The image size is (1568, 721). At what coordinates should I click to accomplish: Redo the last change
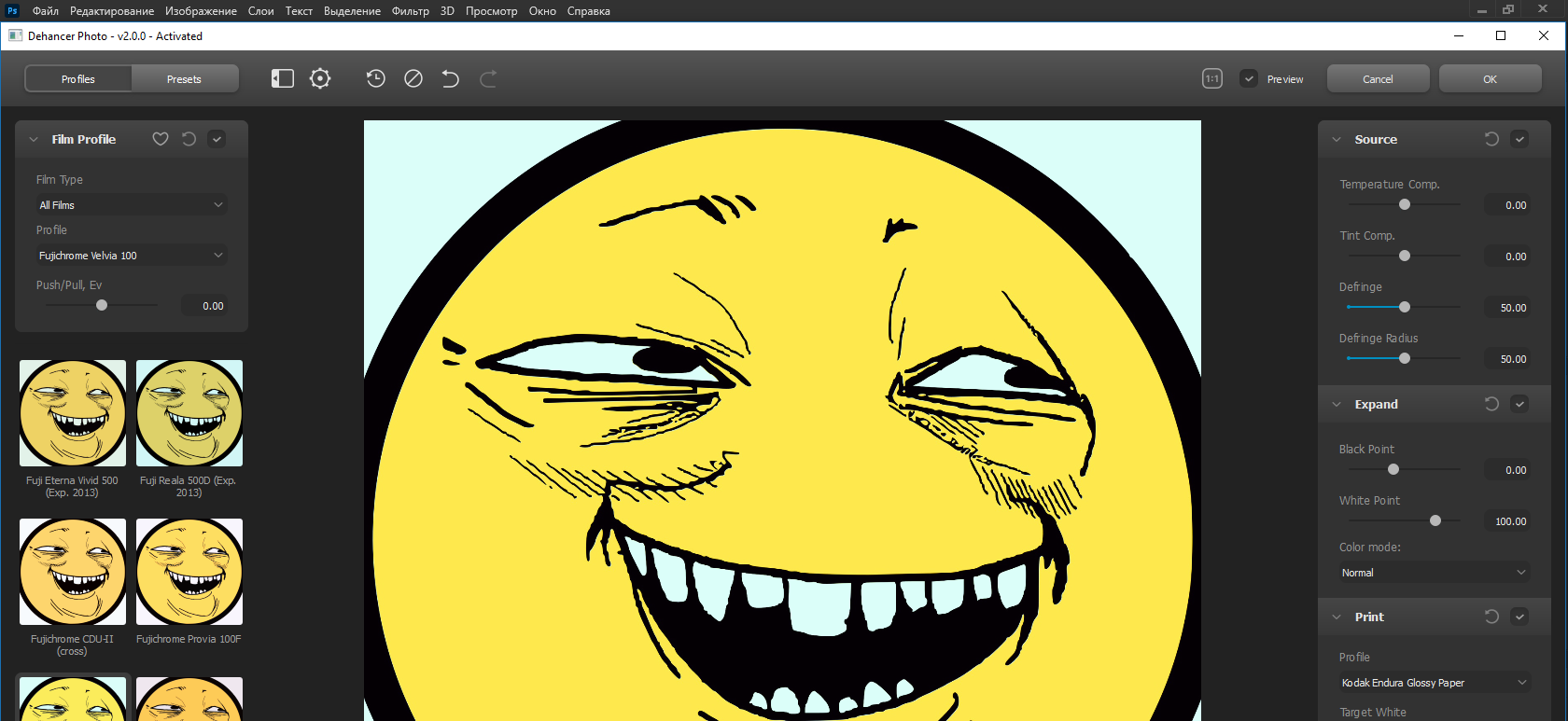[488, 78]
